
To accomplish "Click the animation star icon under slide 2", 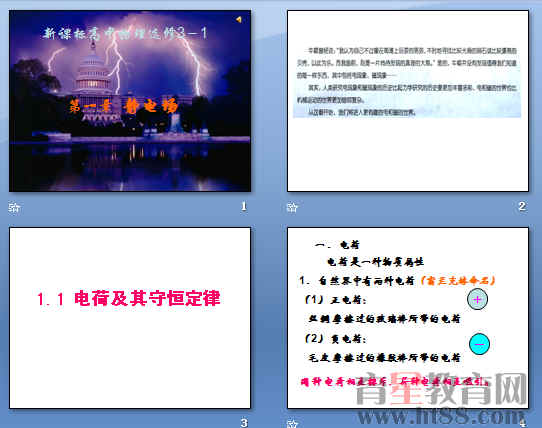I will (292, 207).
